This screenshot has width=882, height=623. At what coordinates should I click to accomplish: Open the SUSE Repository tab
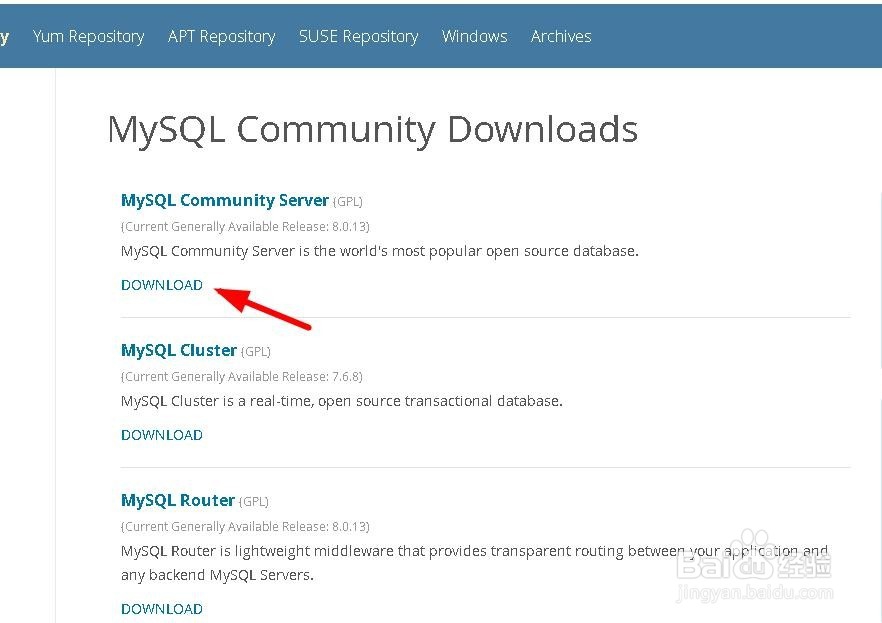click(359, 37)
